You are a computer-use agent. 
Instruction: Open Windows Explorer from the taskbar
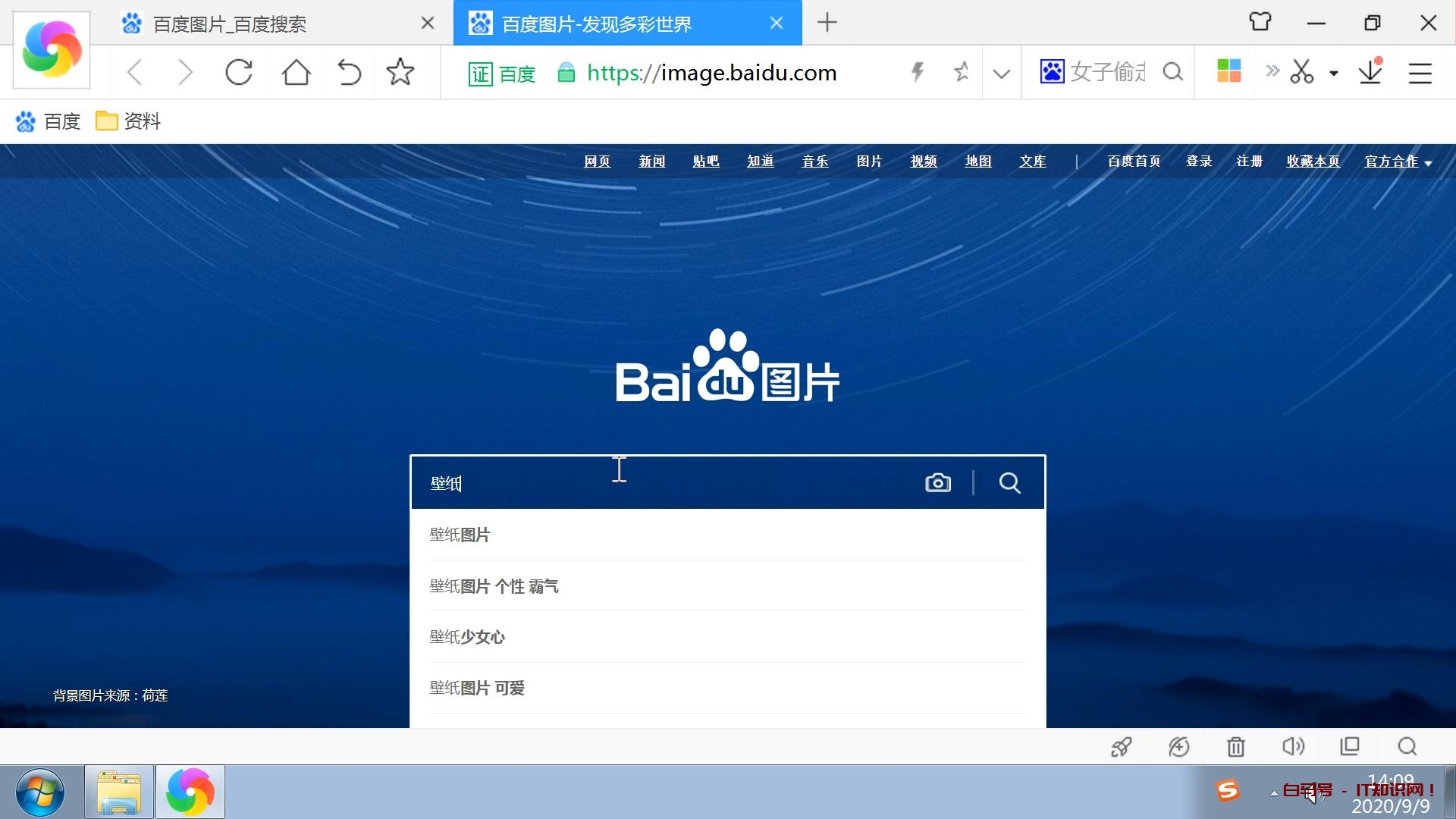click(x=118, y=792)
